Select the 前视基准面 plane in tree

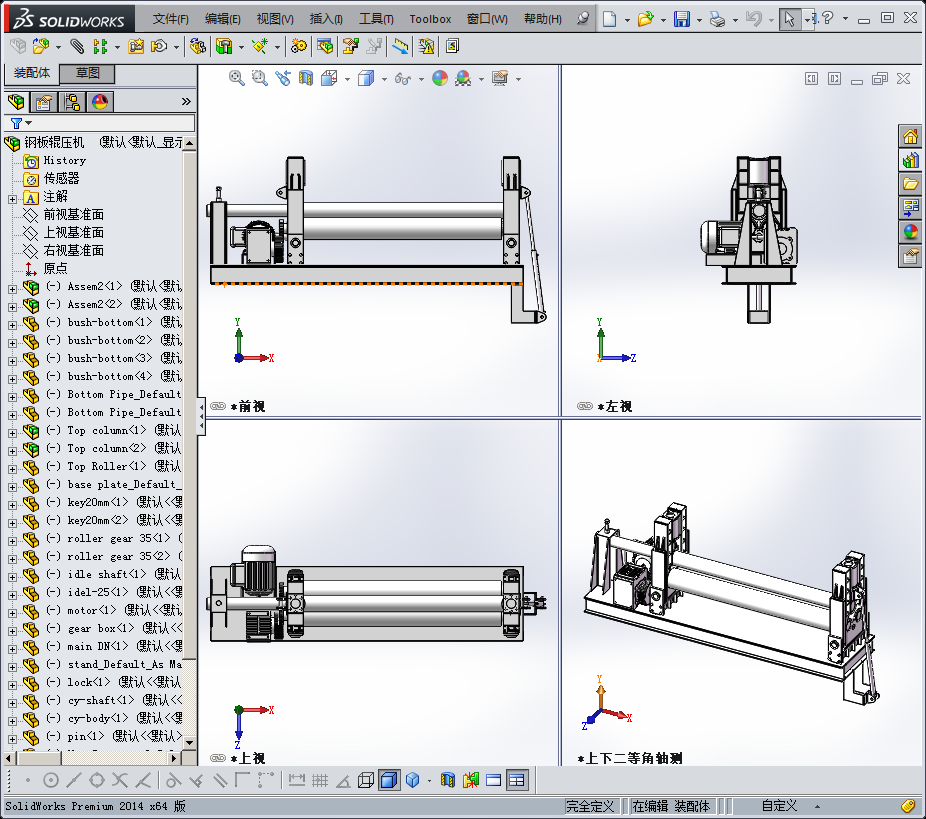tap(74, 214)
